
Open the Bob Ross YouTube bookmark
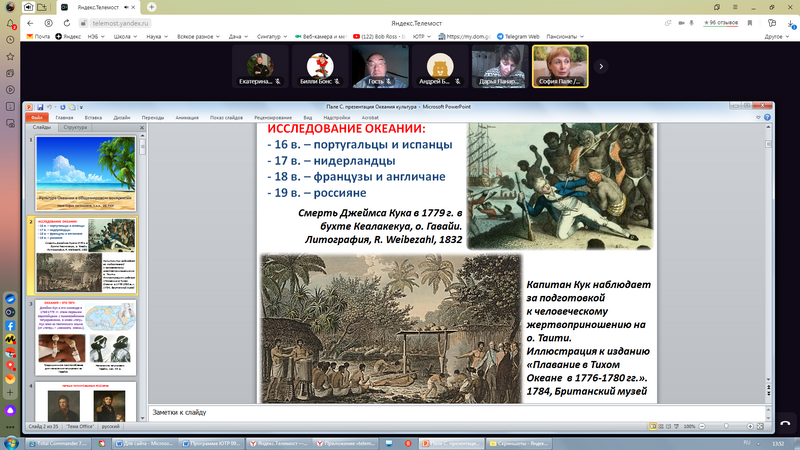tap(379, 36)
